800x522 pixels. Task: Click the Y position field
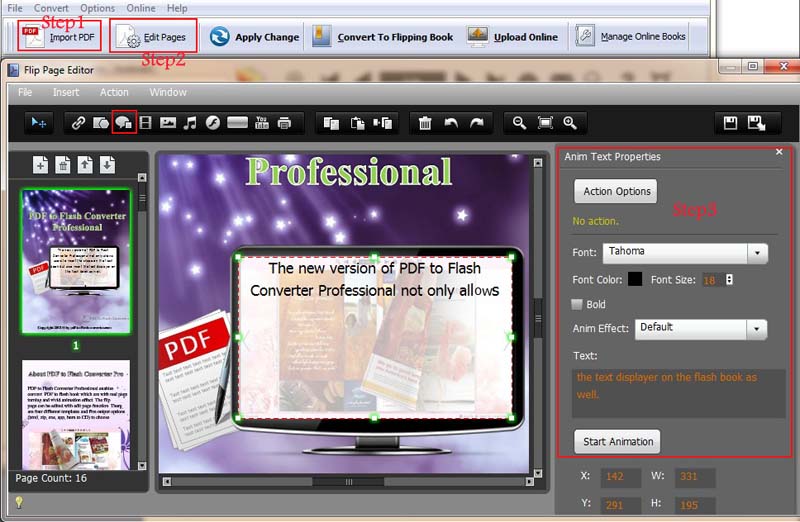pos(620,505)
